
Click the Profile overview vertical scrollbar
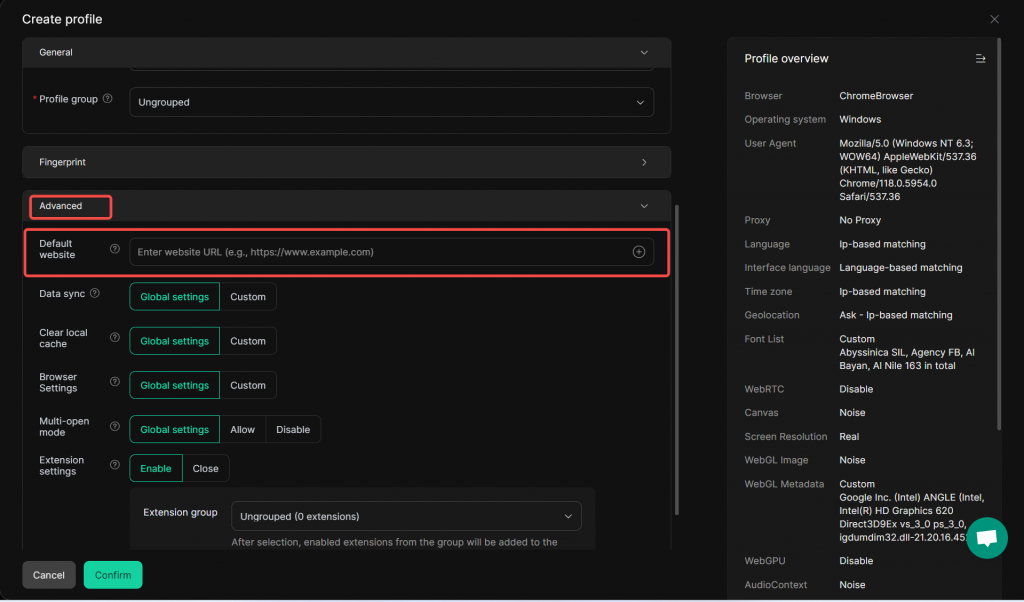point(999,234)
